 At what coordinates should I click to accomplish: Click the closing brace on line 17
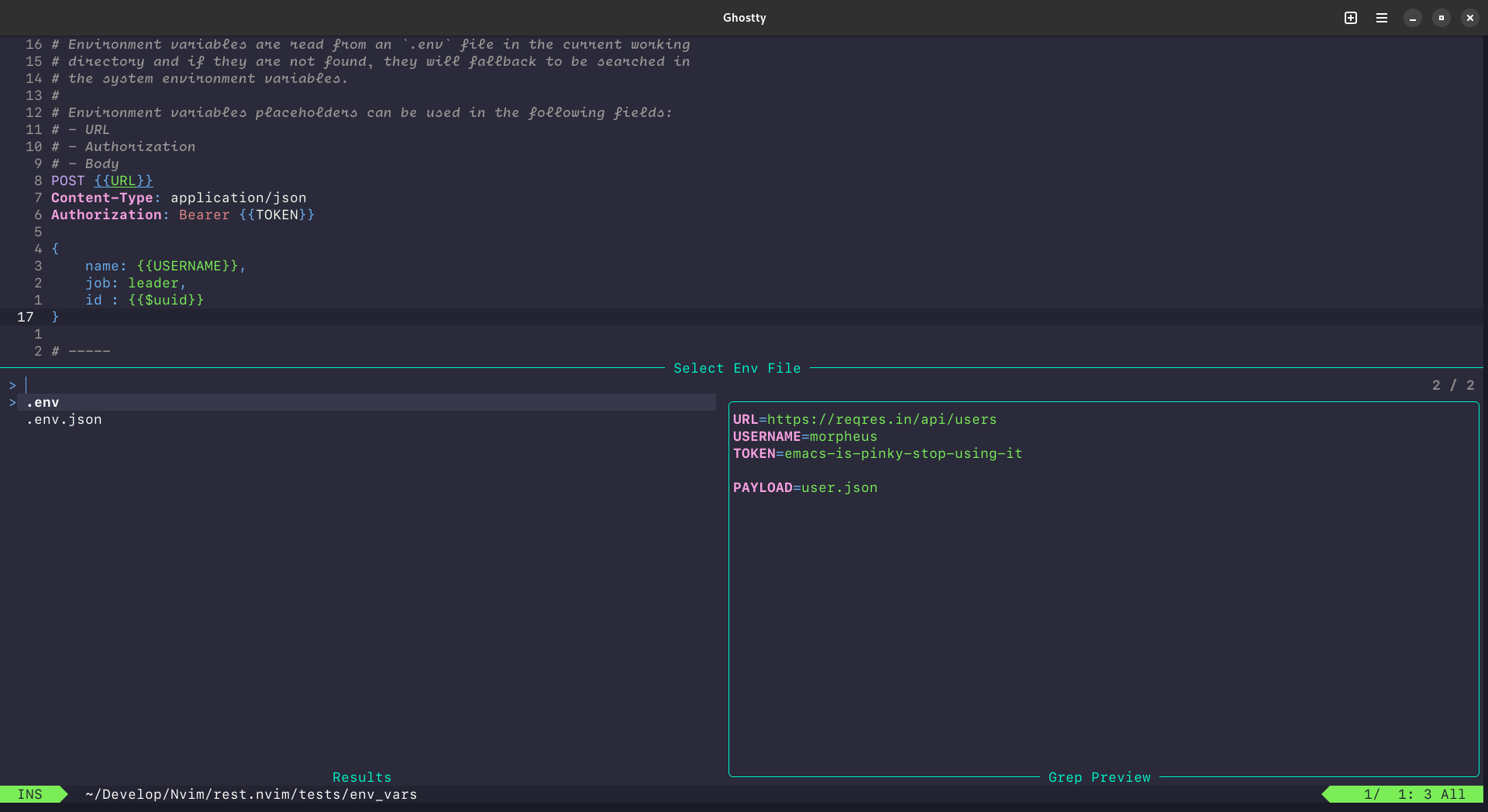(x=55, y=317)
